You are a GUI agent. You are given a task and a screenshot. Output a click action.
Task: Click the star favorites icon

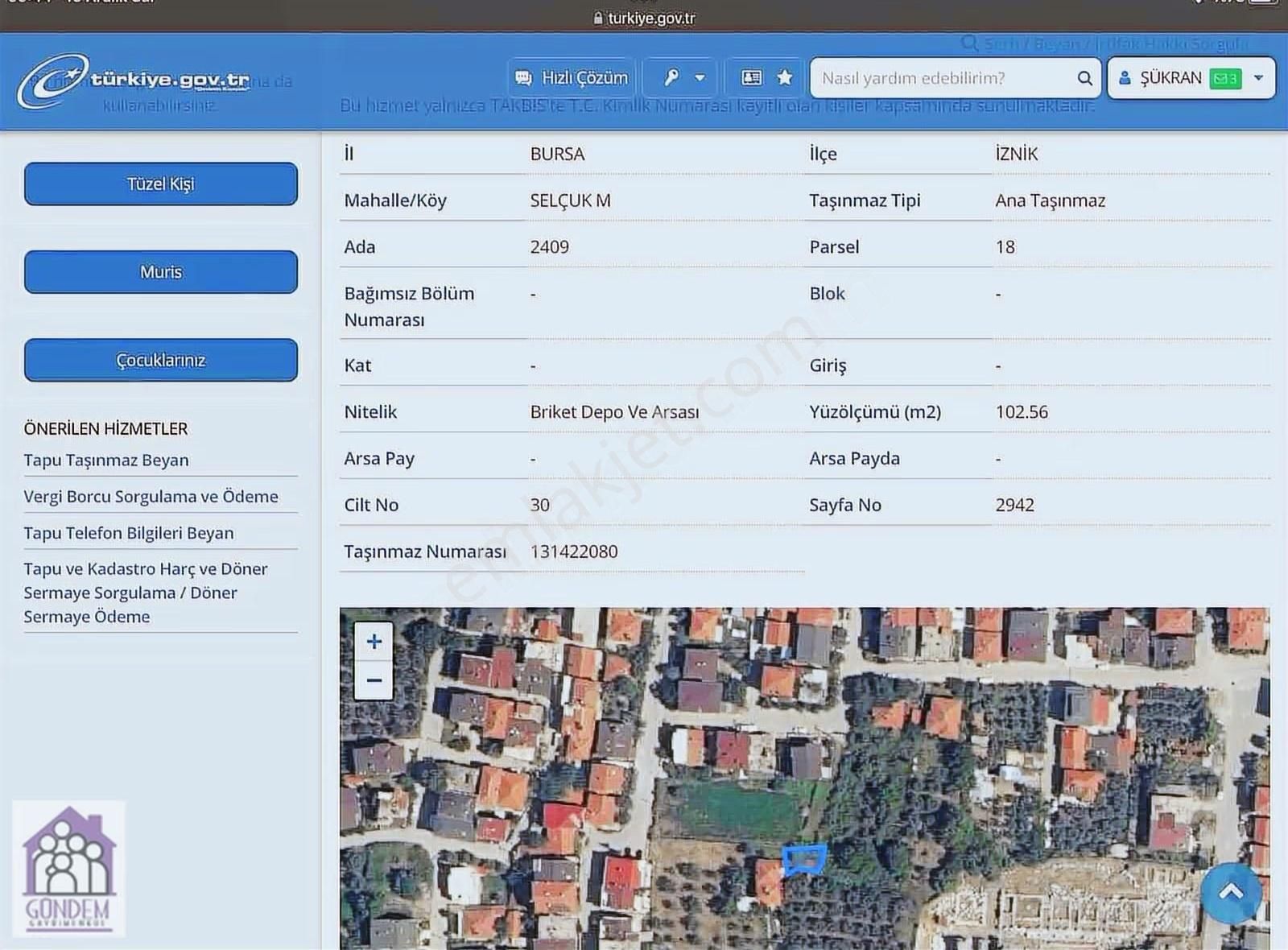pyautogui.click(x=785, y=78)
